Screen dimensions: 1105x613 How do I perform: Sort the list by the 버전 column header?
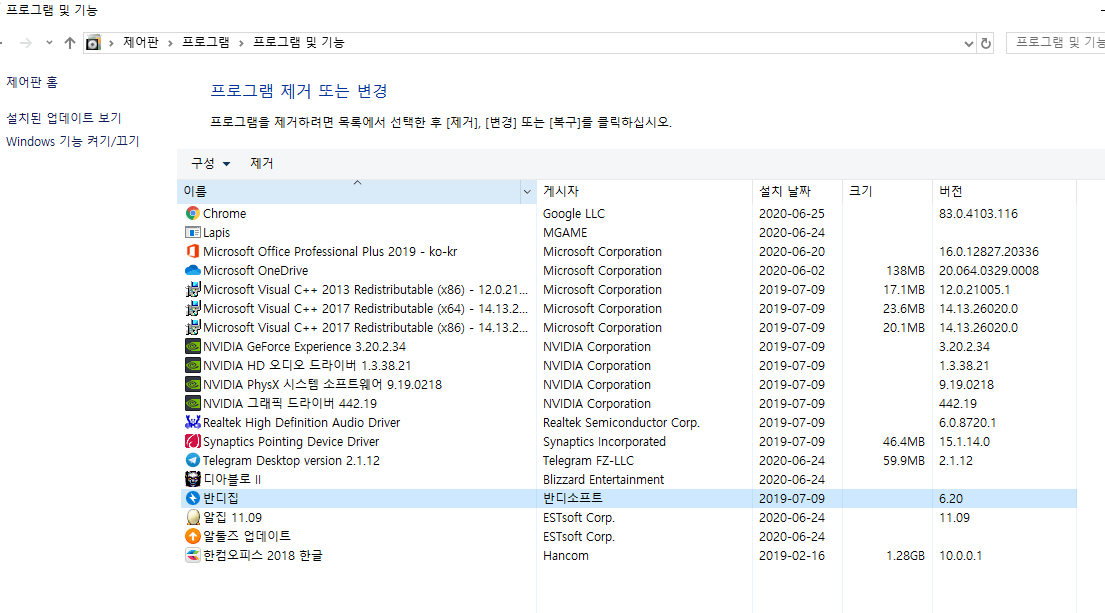coord(1004,192)
